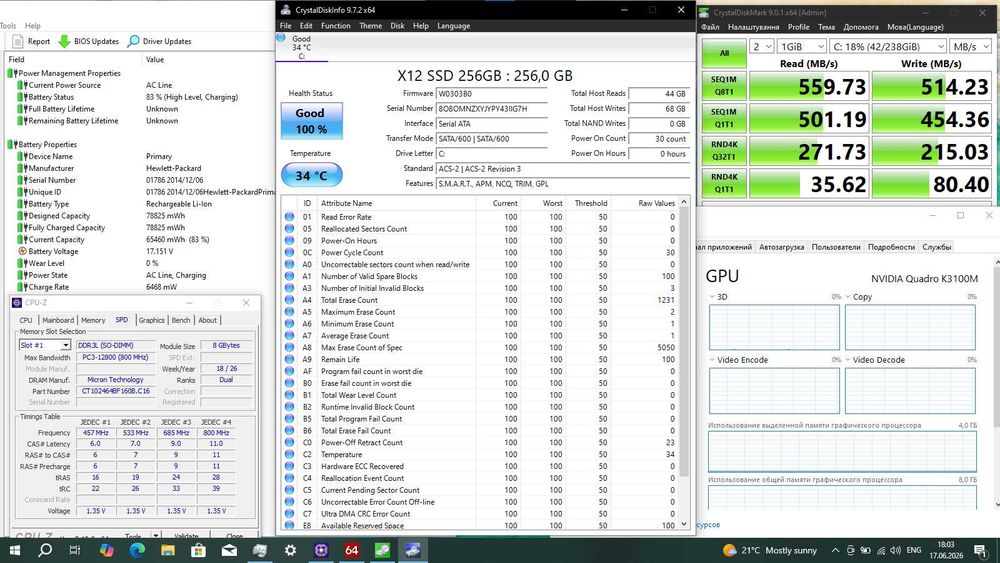Screen dimensions: 1000x563
Task: Open File menu in CrystalDiskInfo
Action: [x=286, y=26]
